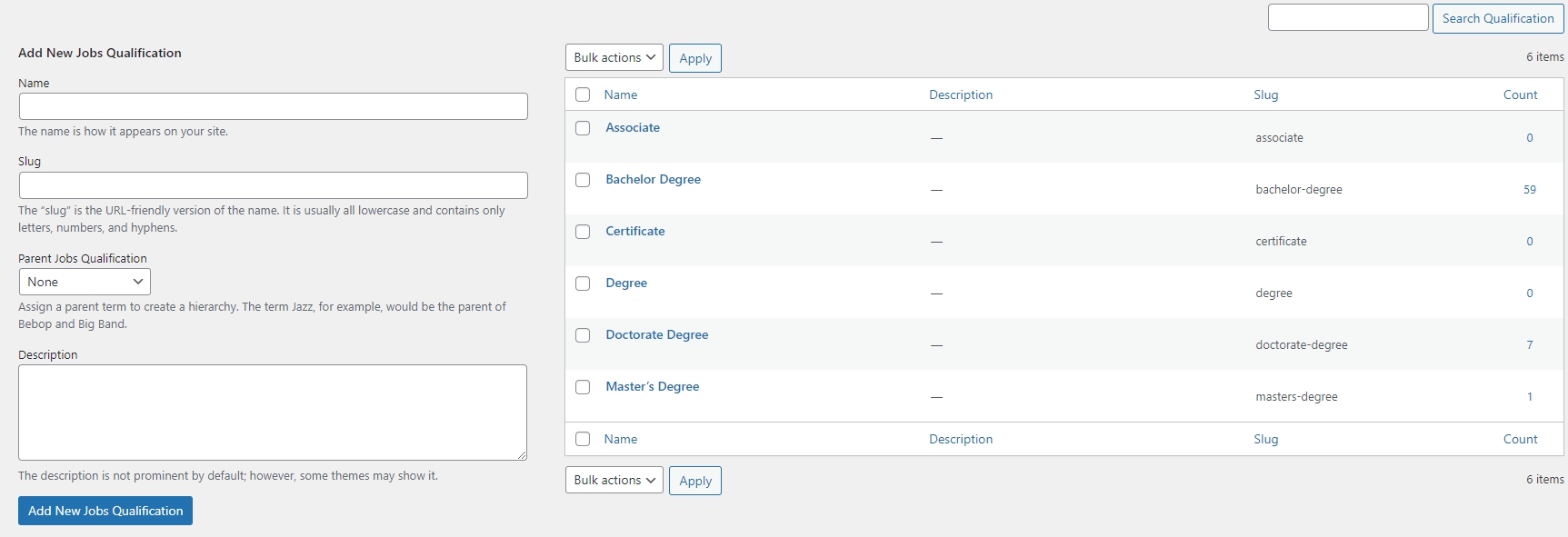
Task: Open the top Bulk actions dropdown
Action: [x=614, y=57]
